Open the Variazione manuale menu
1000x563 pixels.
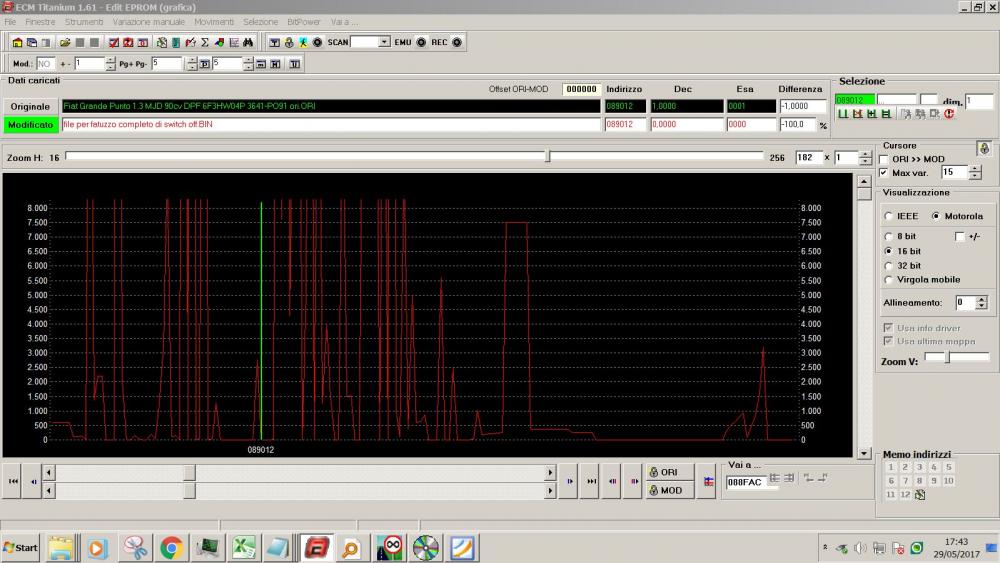point(149,22)
